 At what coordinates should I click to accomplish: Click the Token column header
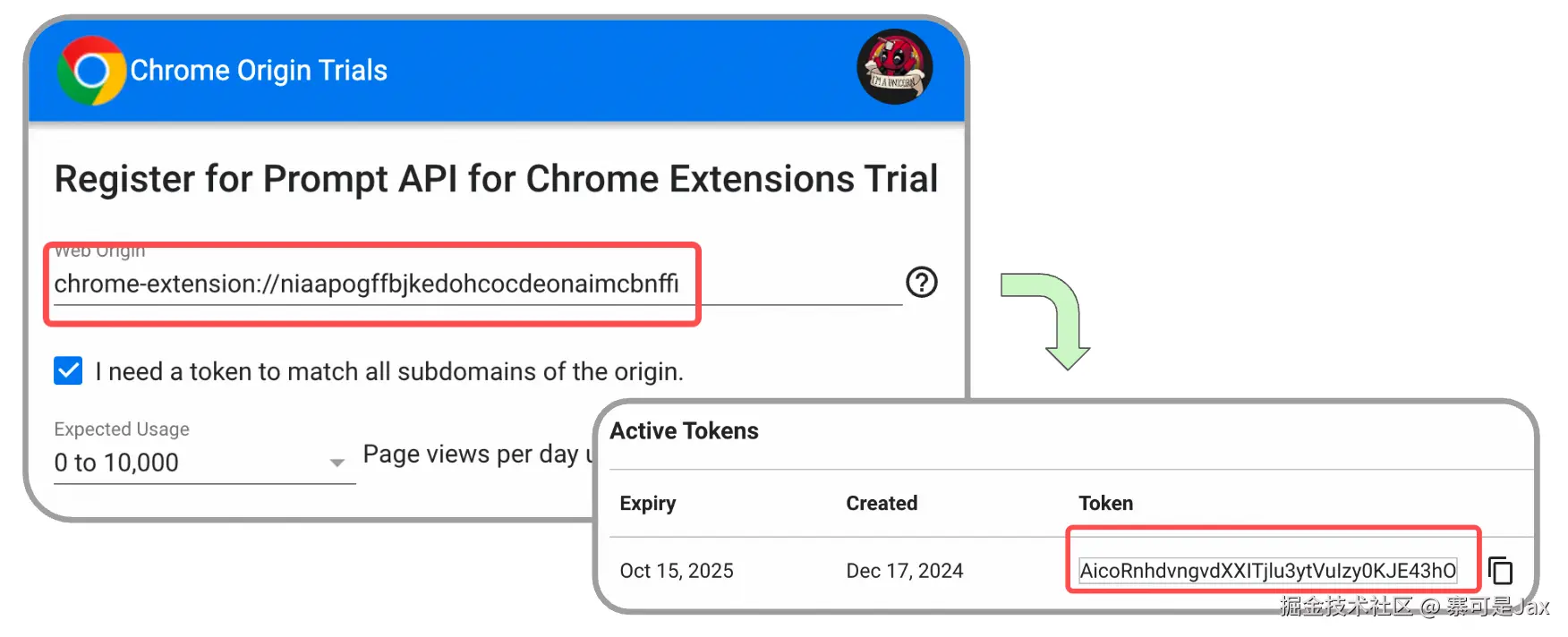[1106, 503]
